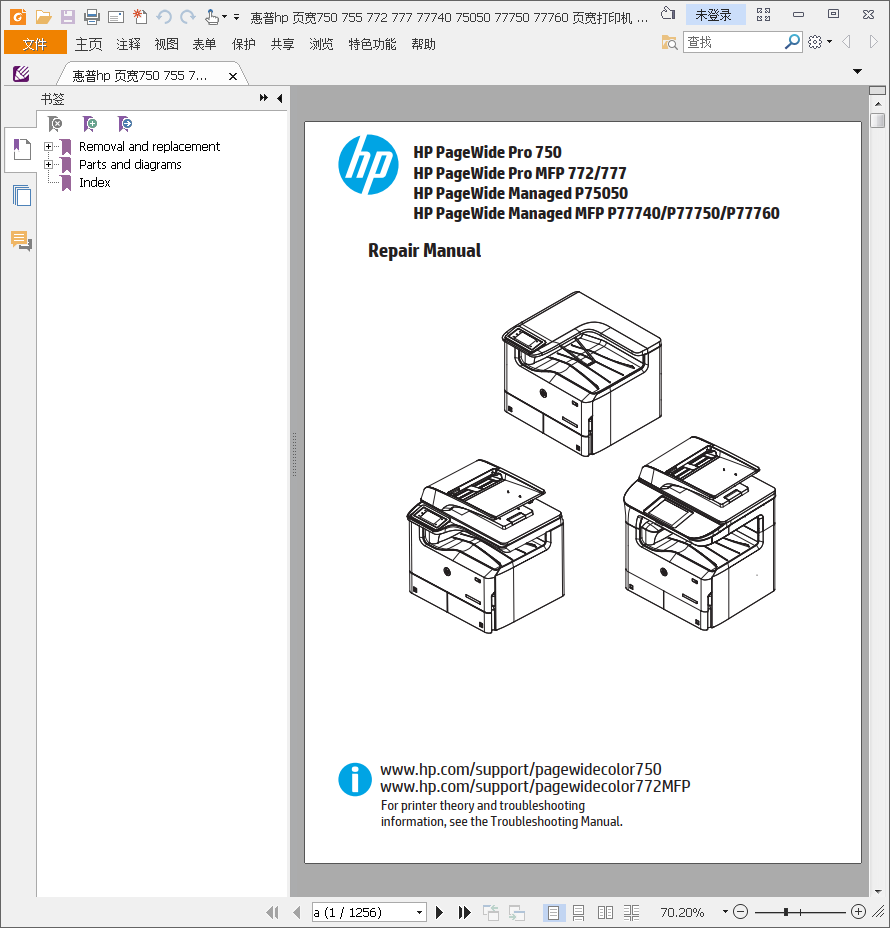This screenshot has width=890, height=928.
Task: Open the 保护 protect tab
Action: tap(243, 44)
